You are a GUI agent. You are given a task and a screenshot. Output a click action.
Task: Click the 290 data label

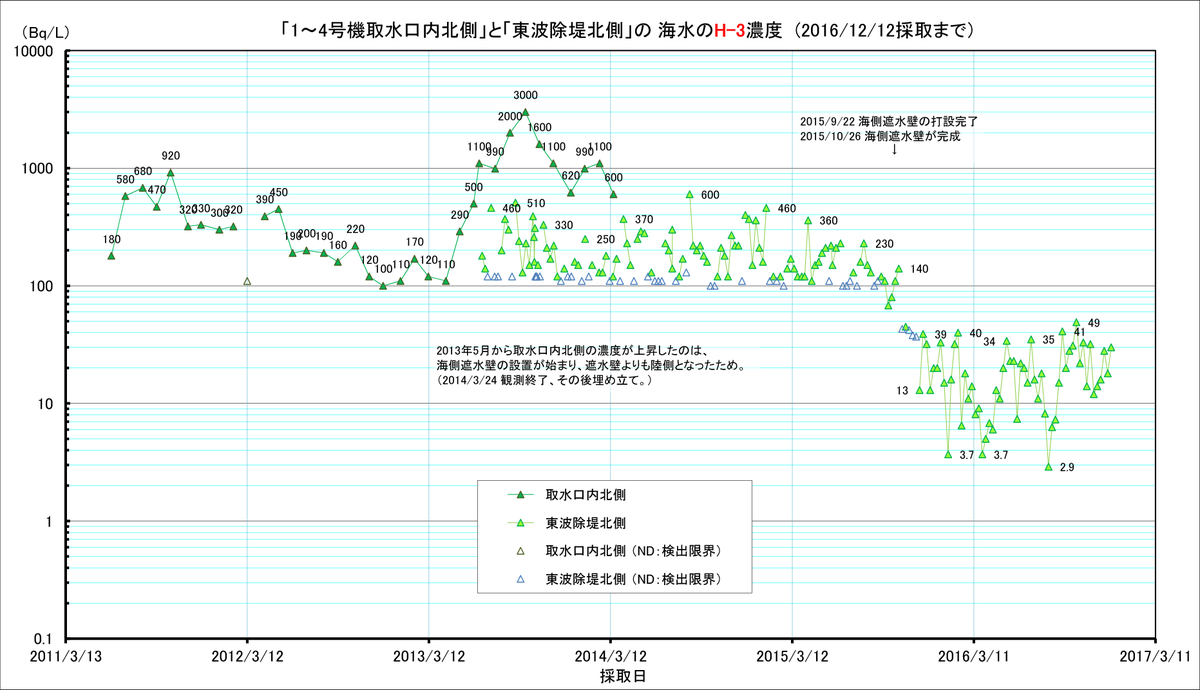460,215
